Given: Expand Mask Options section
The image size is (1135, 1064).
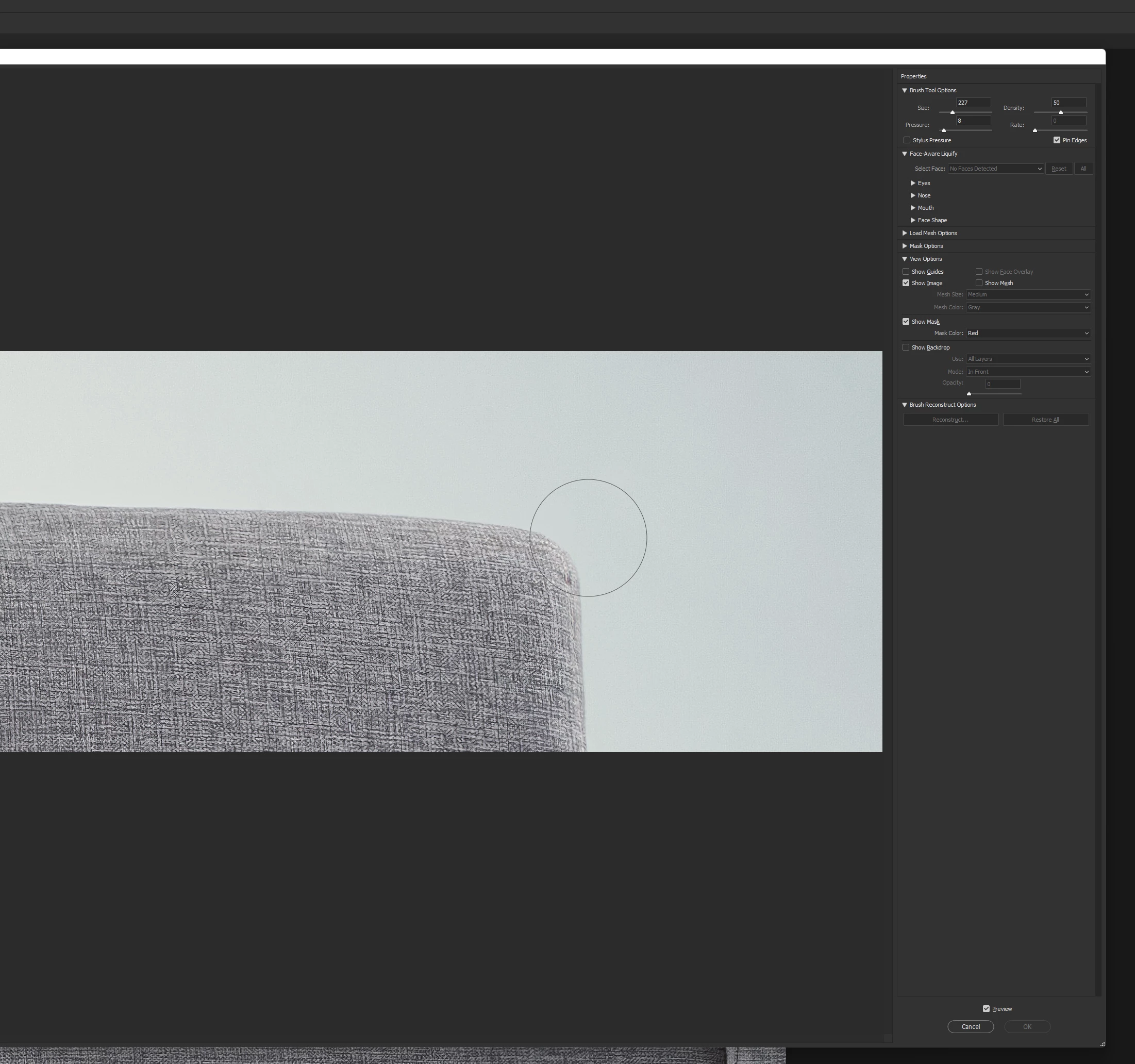Looking at the screenshot, I should point(905,246).
